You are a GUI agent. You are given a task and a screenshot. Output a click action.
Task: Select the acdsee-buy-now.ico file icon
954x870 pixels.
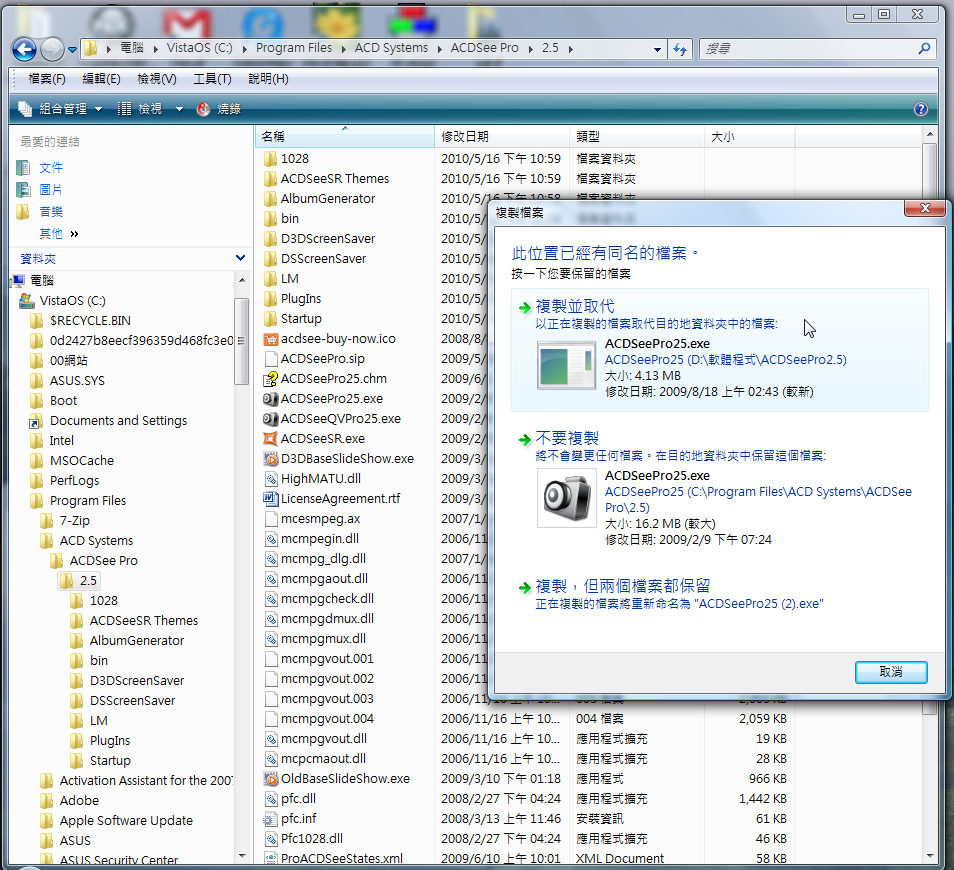(271, 339)
